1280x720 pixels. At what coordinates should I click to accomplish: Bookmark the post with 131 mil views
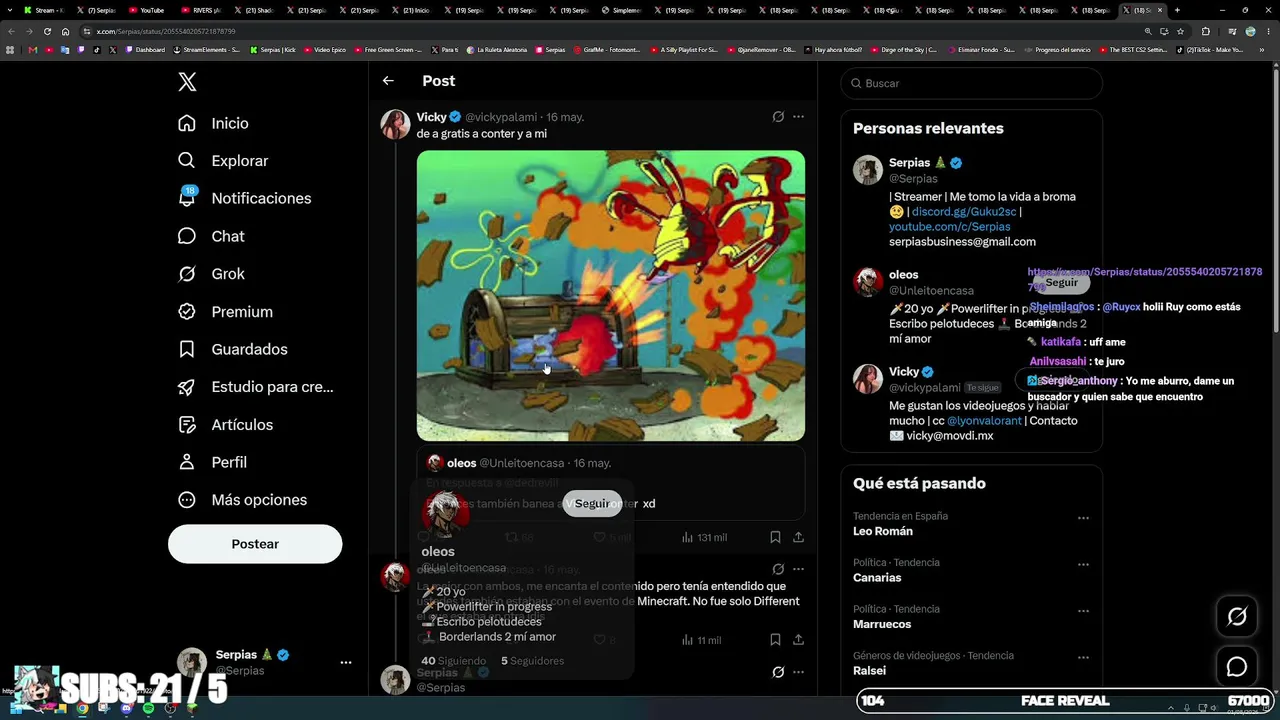775,537
